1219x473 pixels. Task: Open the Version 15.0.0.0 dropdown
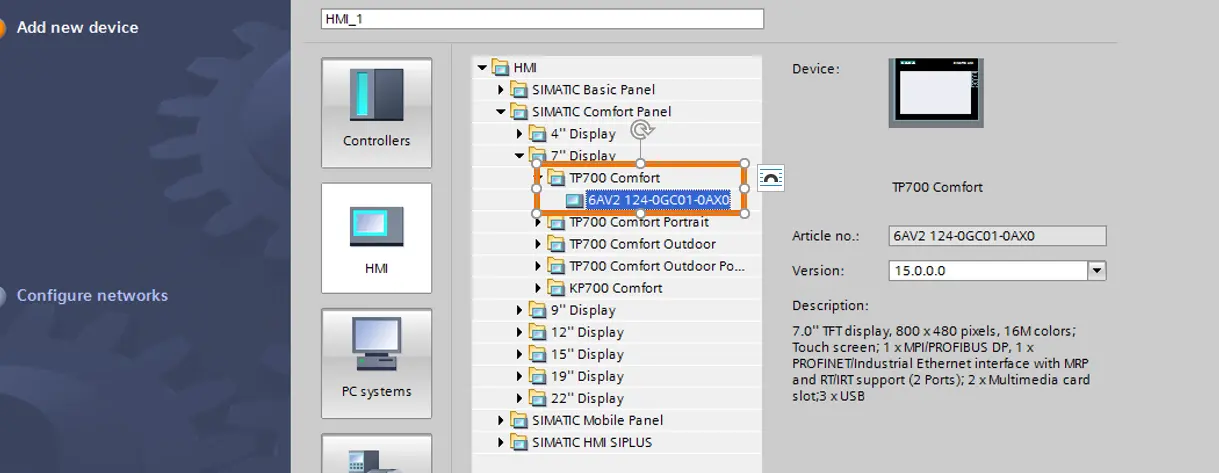click(x=1097, y=270)
